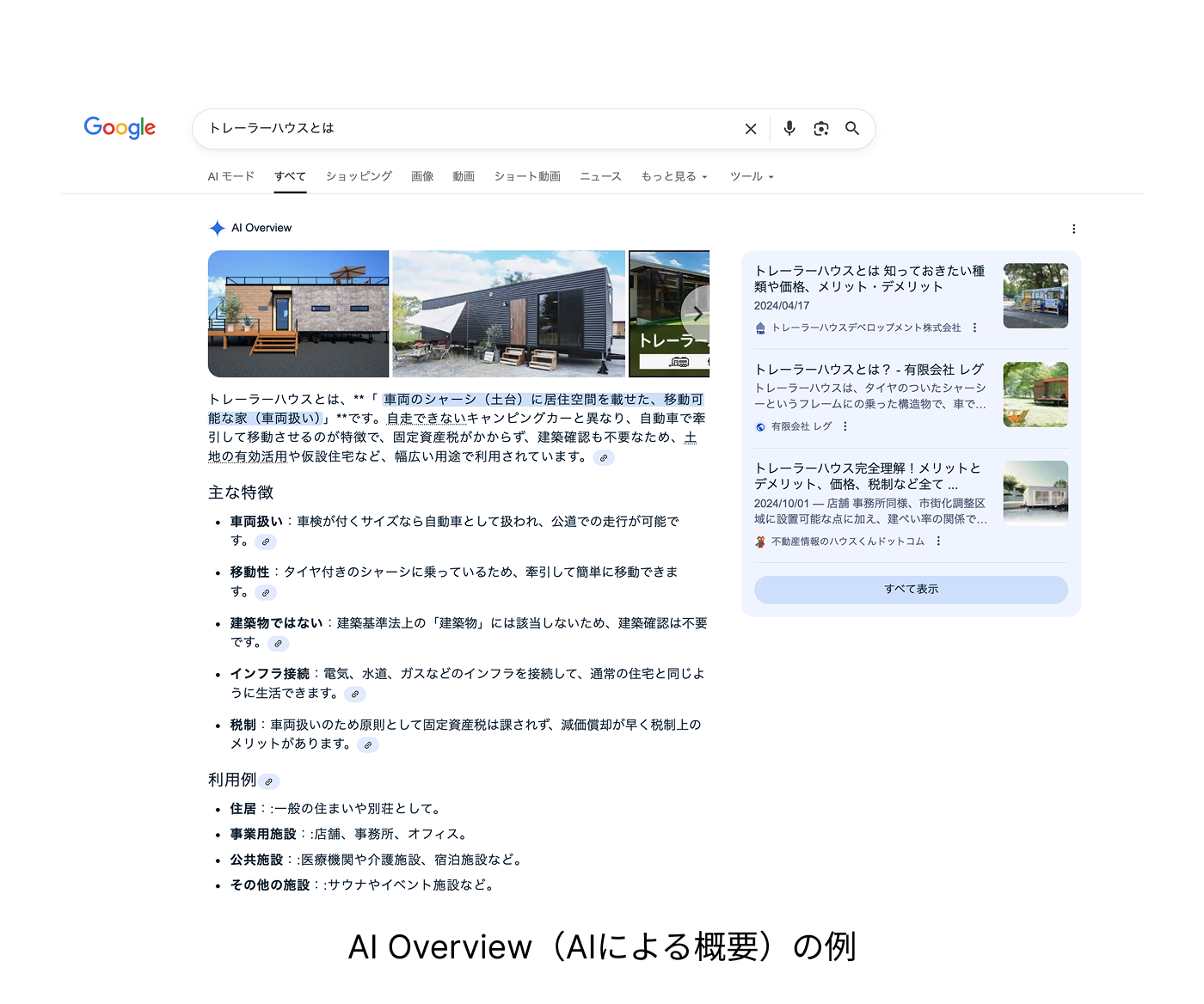Click the Google logo
1204x1004 pixels.
(x=120, y=128)
